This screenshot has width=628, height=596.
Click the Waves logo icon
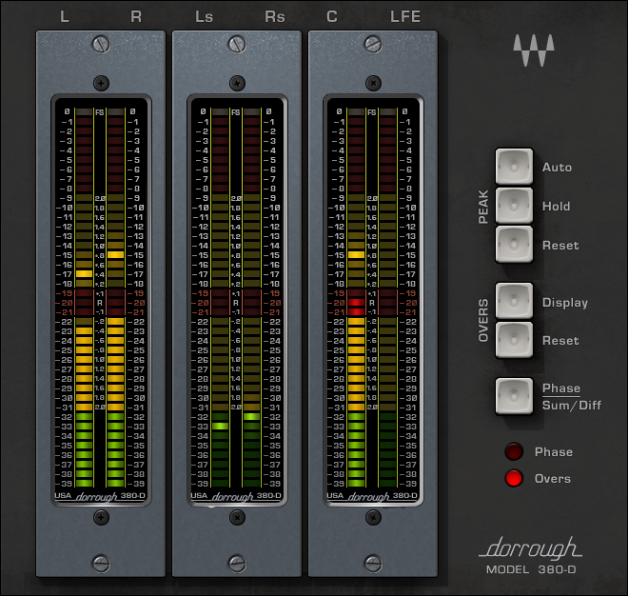tap(534, 50)
